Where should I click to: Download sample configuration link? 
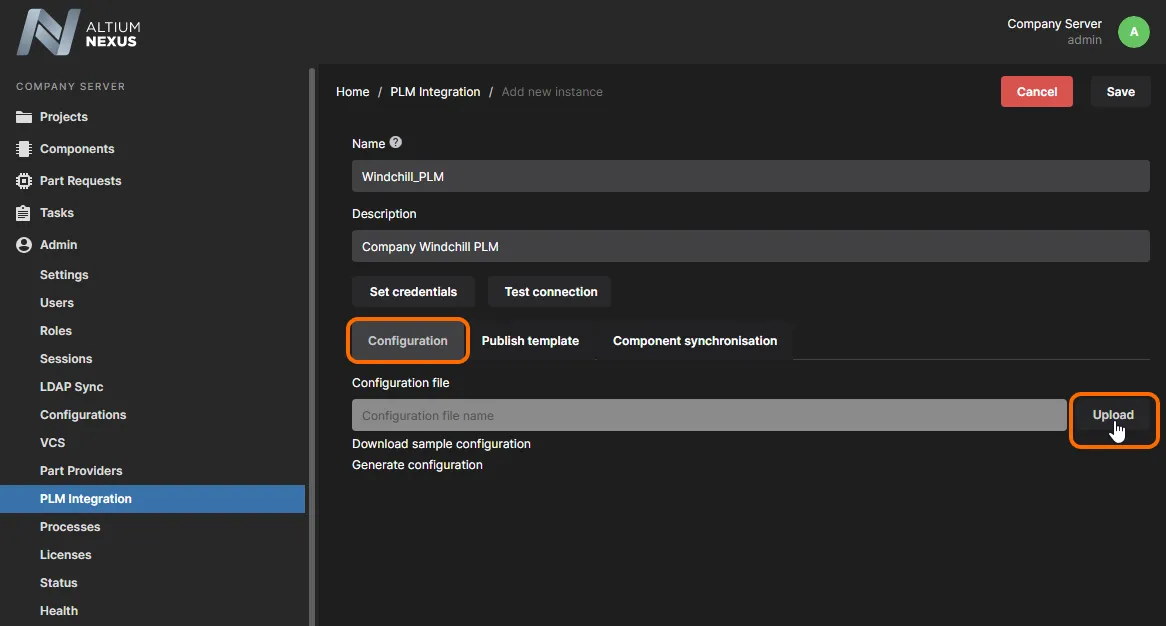point(441,444)
